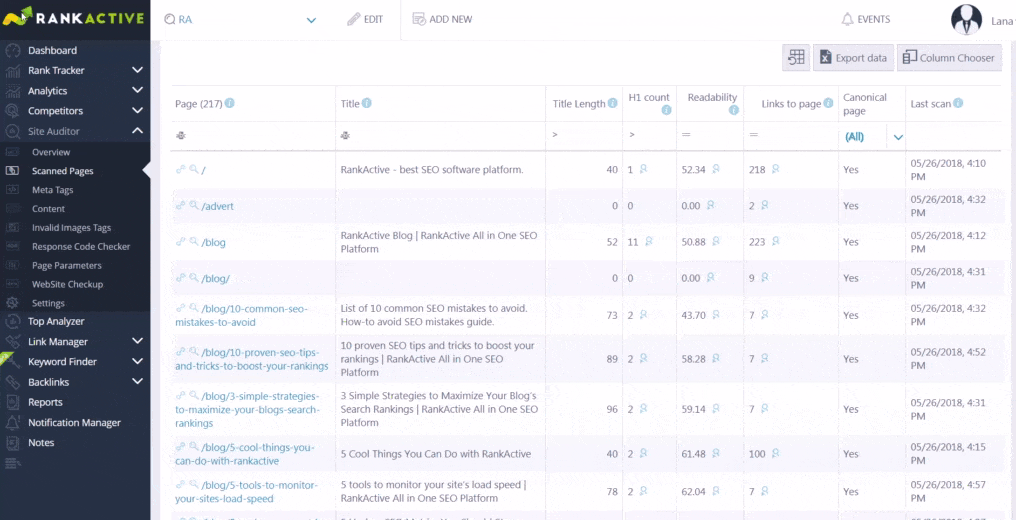Open Invalid Images Tags section
1016x520 pixels.
71,227
